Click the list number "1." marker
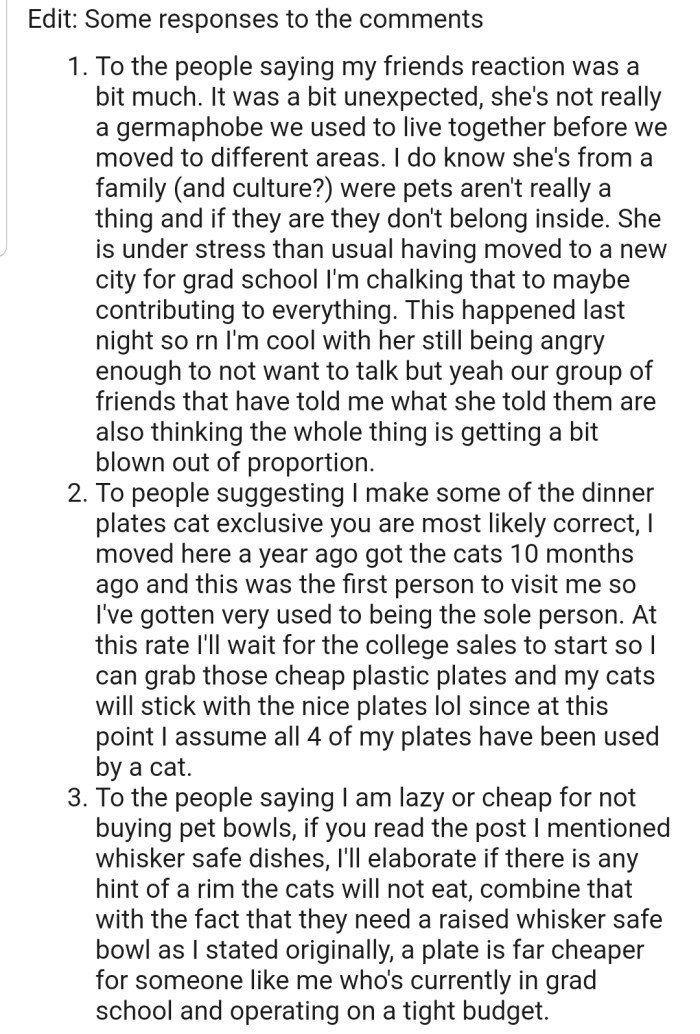Screen dimensions: 700x1034 coord(78,68)
